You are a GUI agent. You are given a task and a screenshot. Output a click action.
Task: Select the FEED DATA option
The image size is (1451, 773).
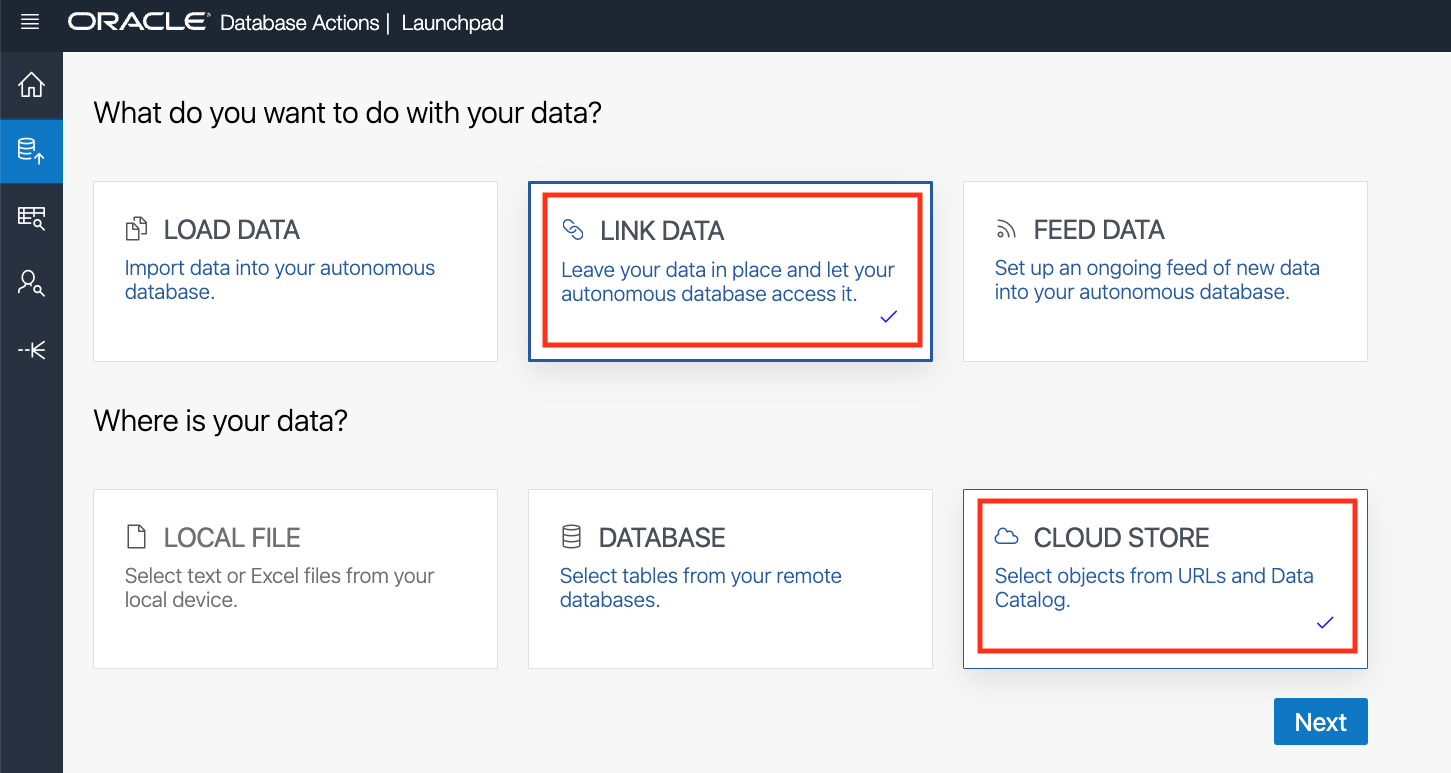1165,271
